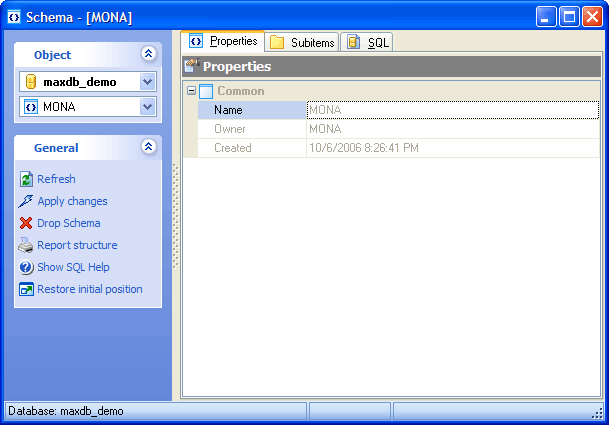Click the Report structure link

(x=77, y=245)
